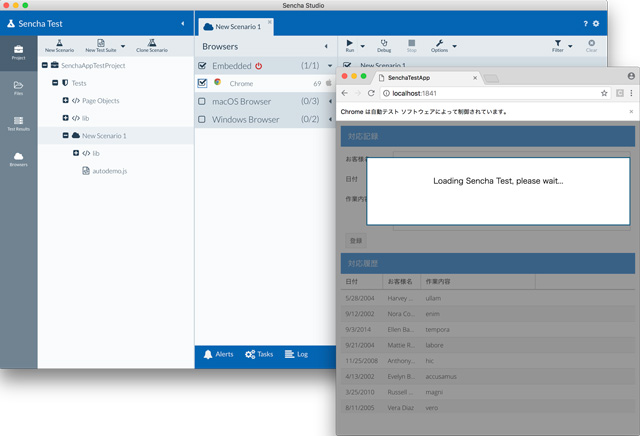Collapse the Browsers panel arrow
Screen dimensions: 640x436
tap(326, 47)
